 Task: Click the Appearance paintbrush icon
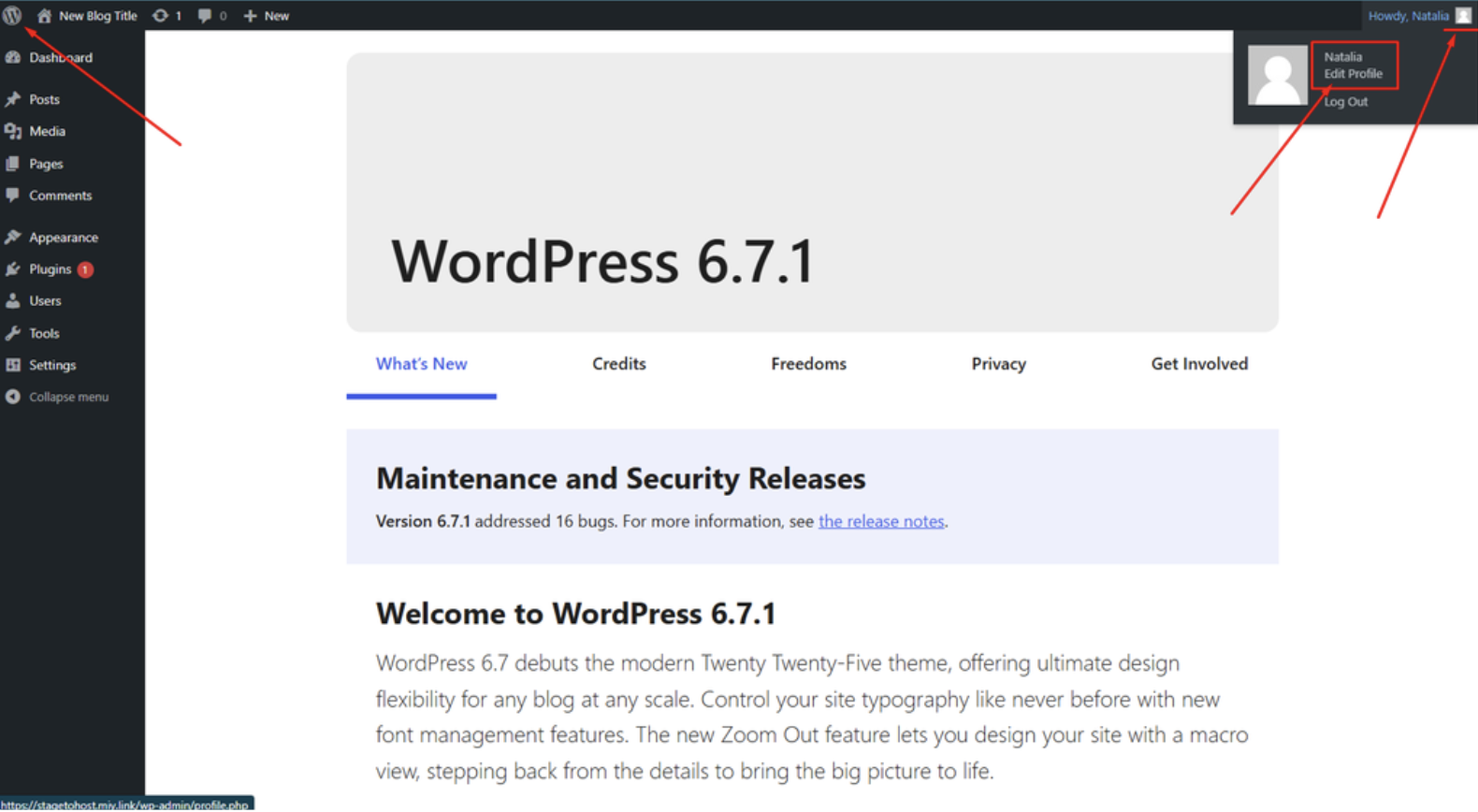[x=13, y=238]
